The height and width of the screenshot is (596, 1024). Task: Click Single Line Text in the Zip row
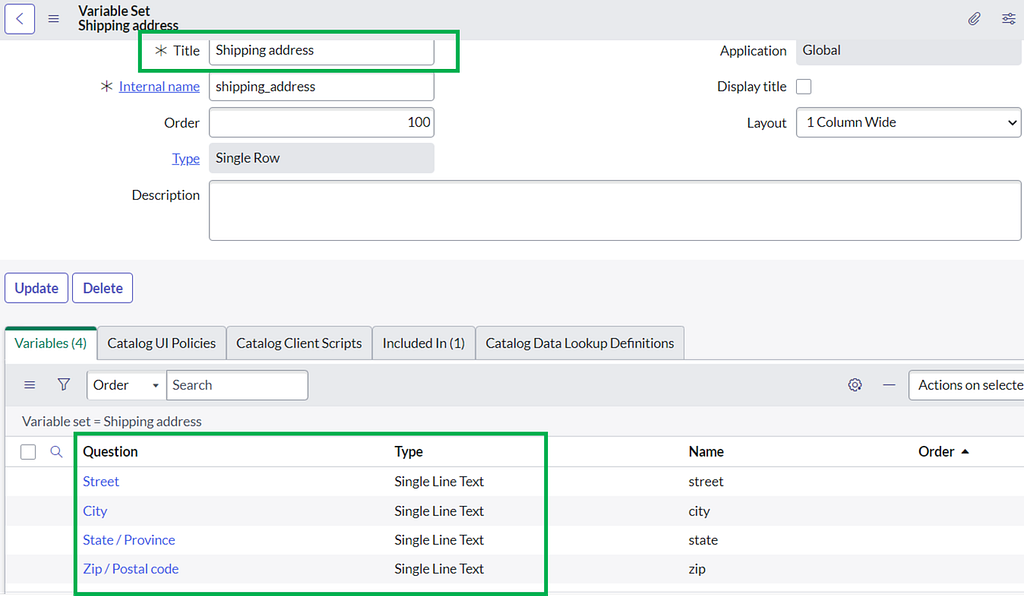[x=439, y=569]
